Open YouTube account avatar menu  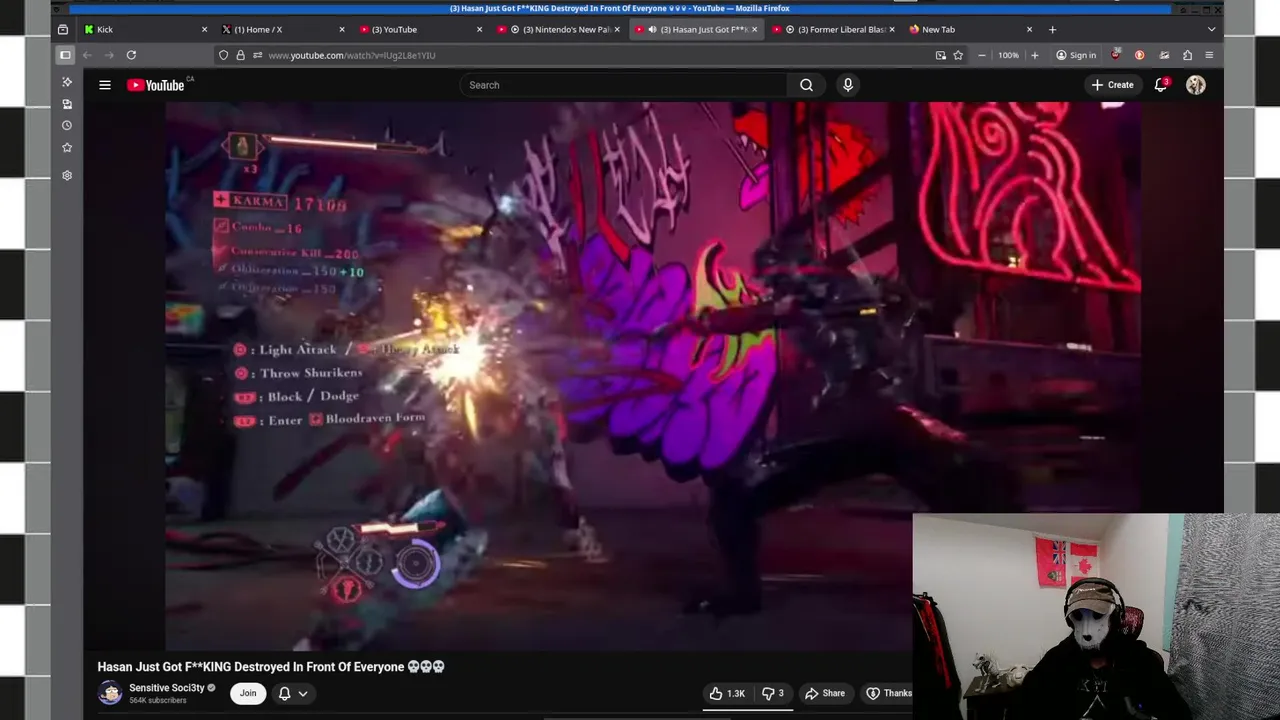pos(1196,85)
